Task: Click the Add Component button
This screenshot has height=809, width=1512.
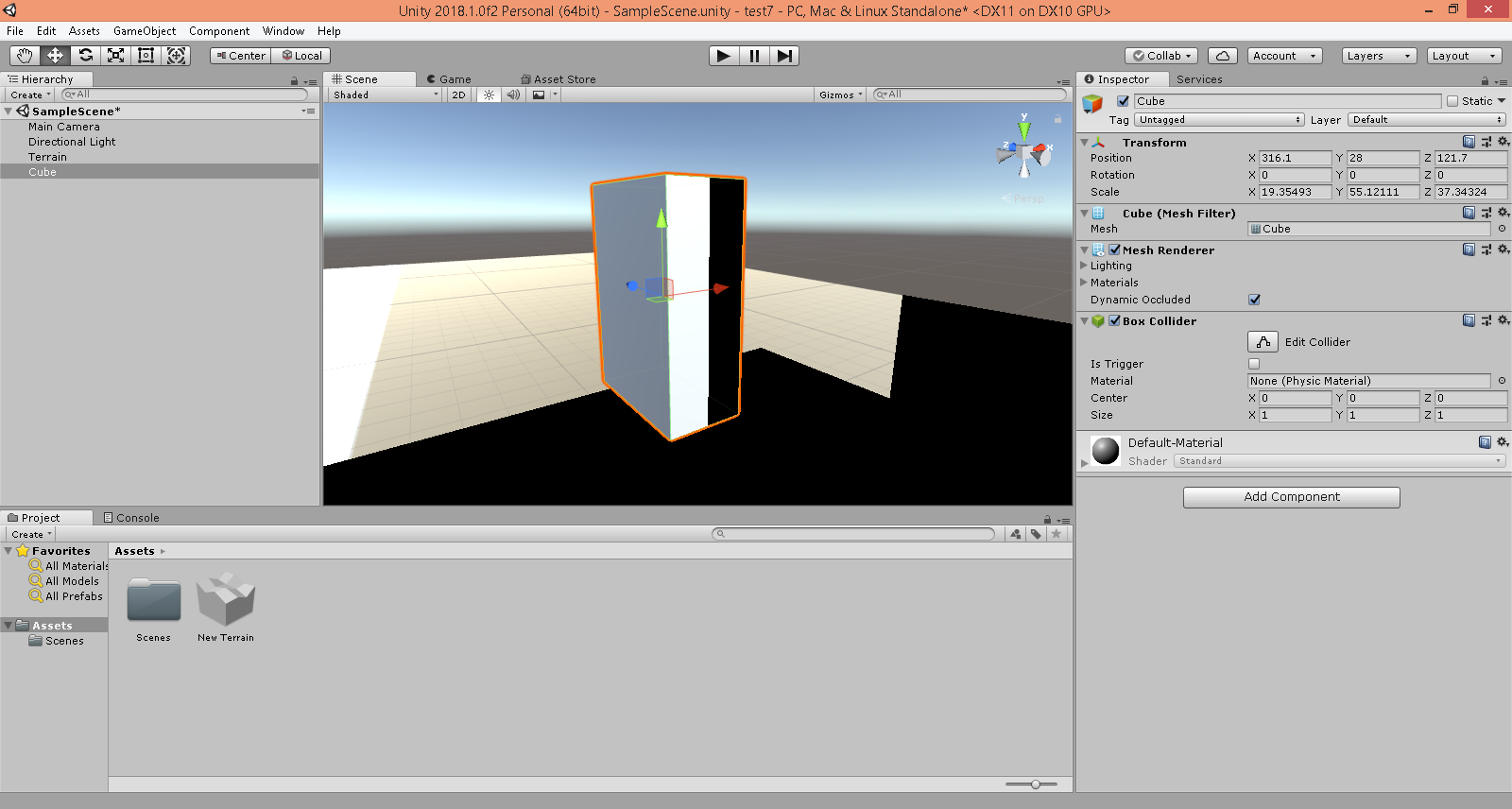Action: (1292, 497)
